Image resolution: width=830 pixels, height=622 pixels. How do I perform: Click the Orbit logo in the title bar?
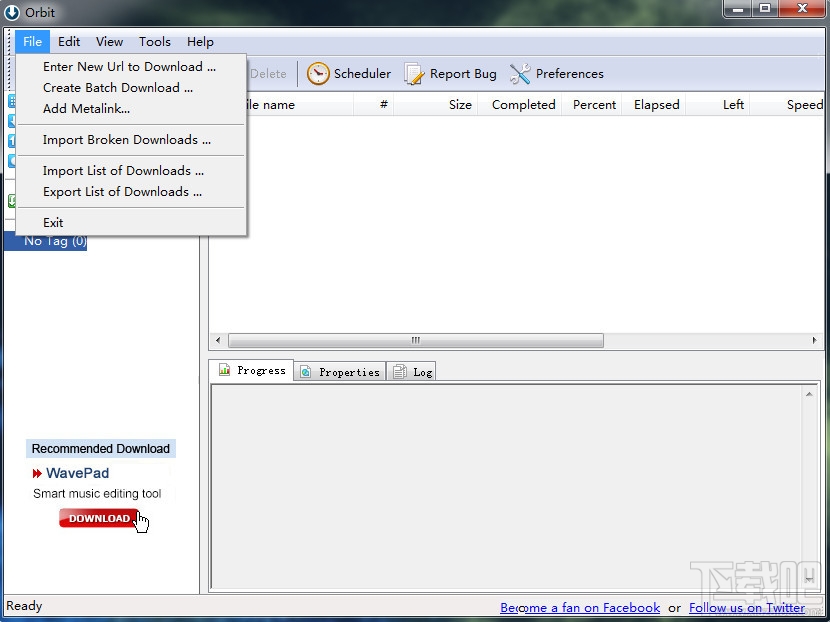click(x=11, y=12)
